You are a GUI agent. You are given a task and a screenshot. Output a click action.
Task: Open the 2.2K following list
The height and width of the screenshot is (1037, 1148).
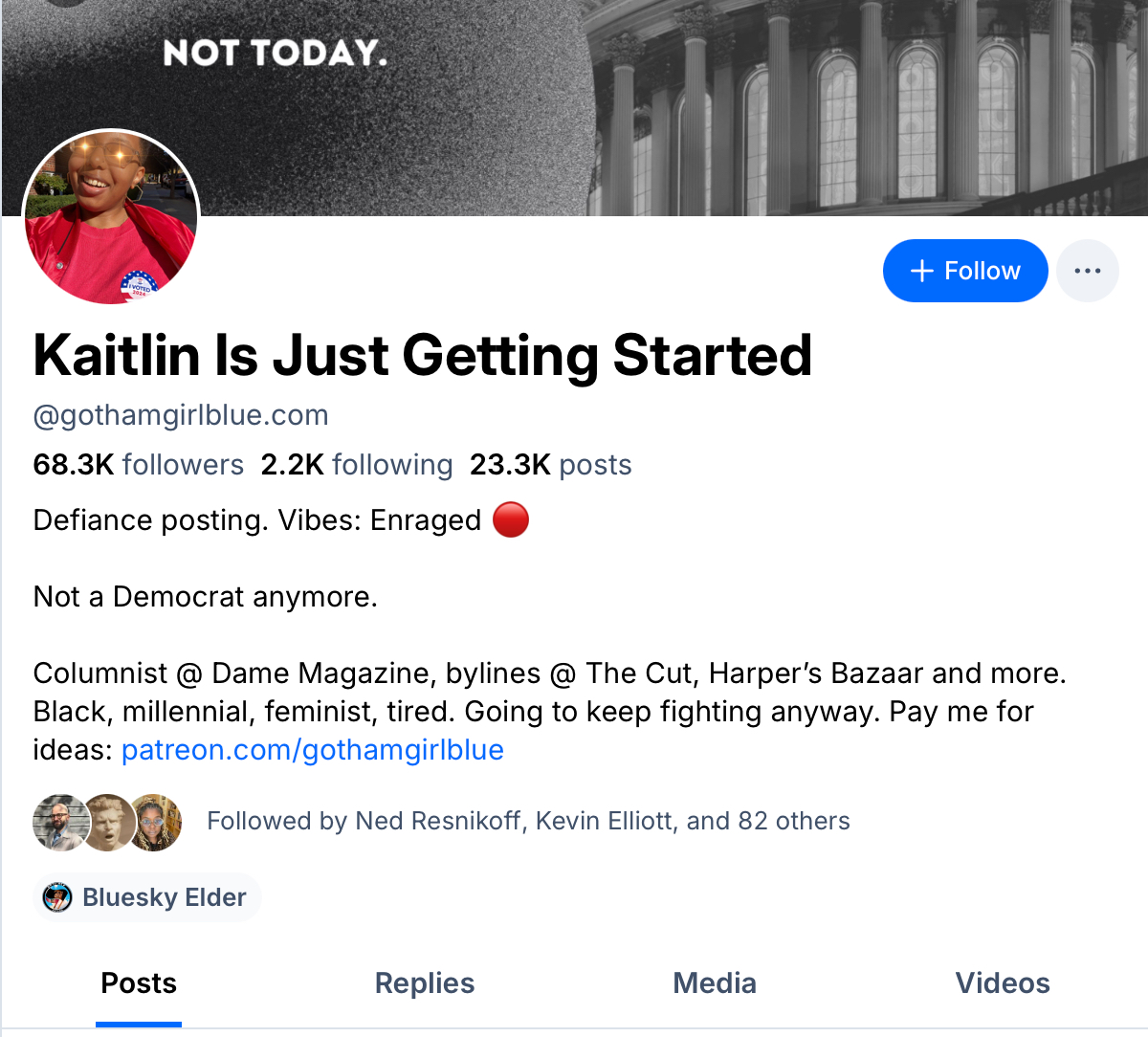[x=357, y=465]
